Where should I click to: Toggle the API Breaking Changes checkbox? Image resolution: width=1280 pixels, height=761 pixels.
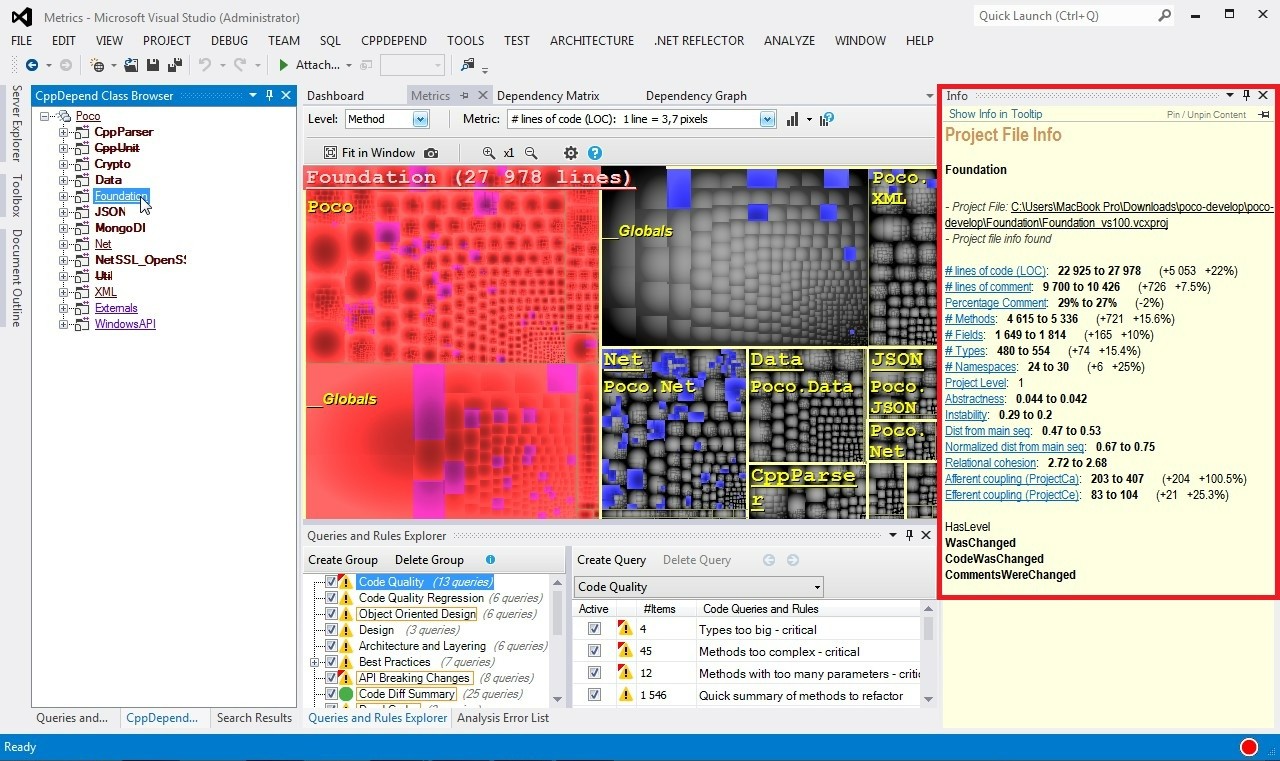[331, 678]
